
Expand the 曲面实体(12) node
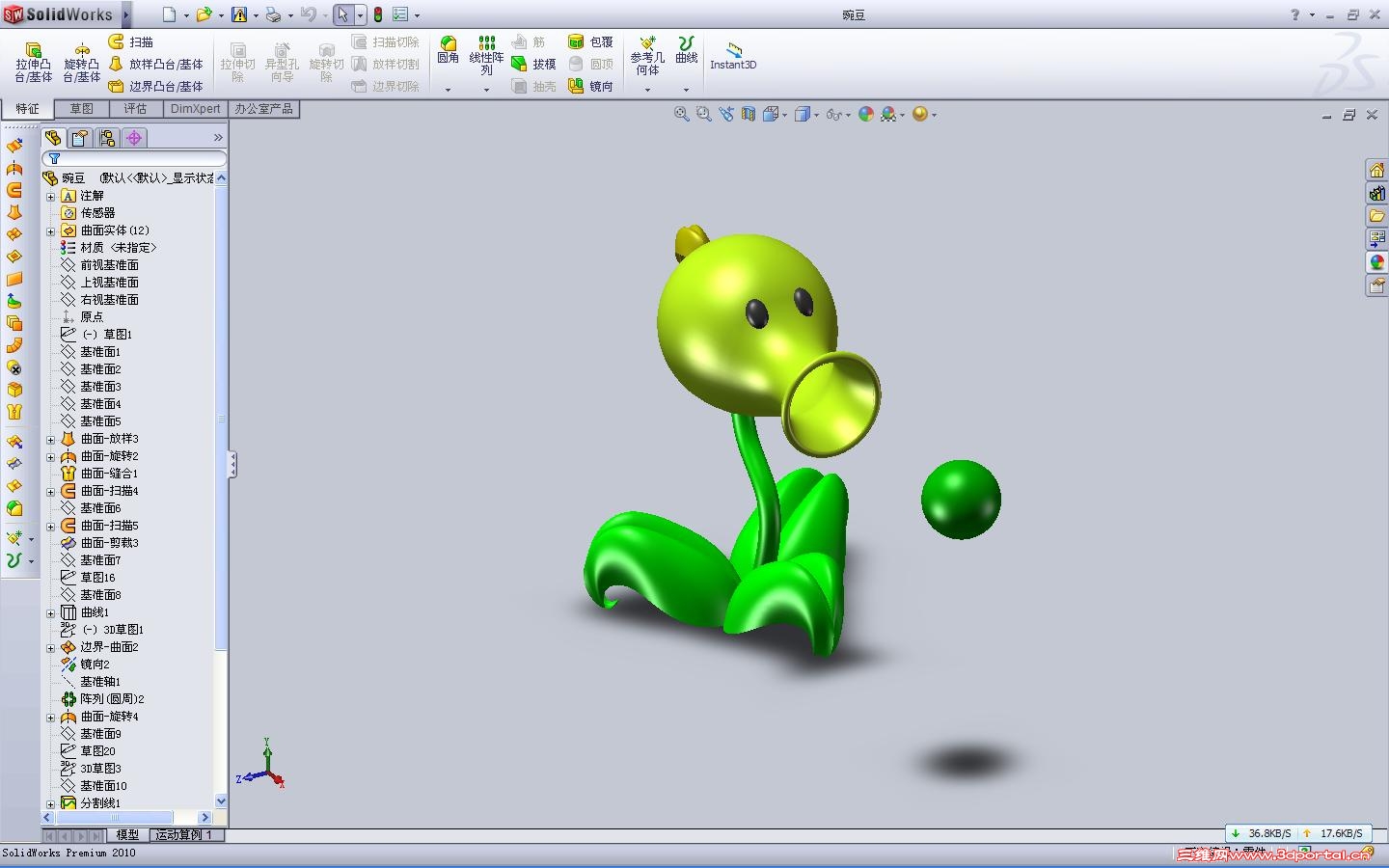click(51, 231)
